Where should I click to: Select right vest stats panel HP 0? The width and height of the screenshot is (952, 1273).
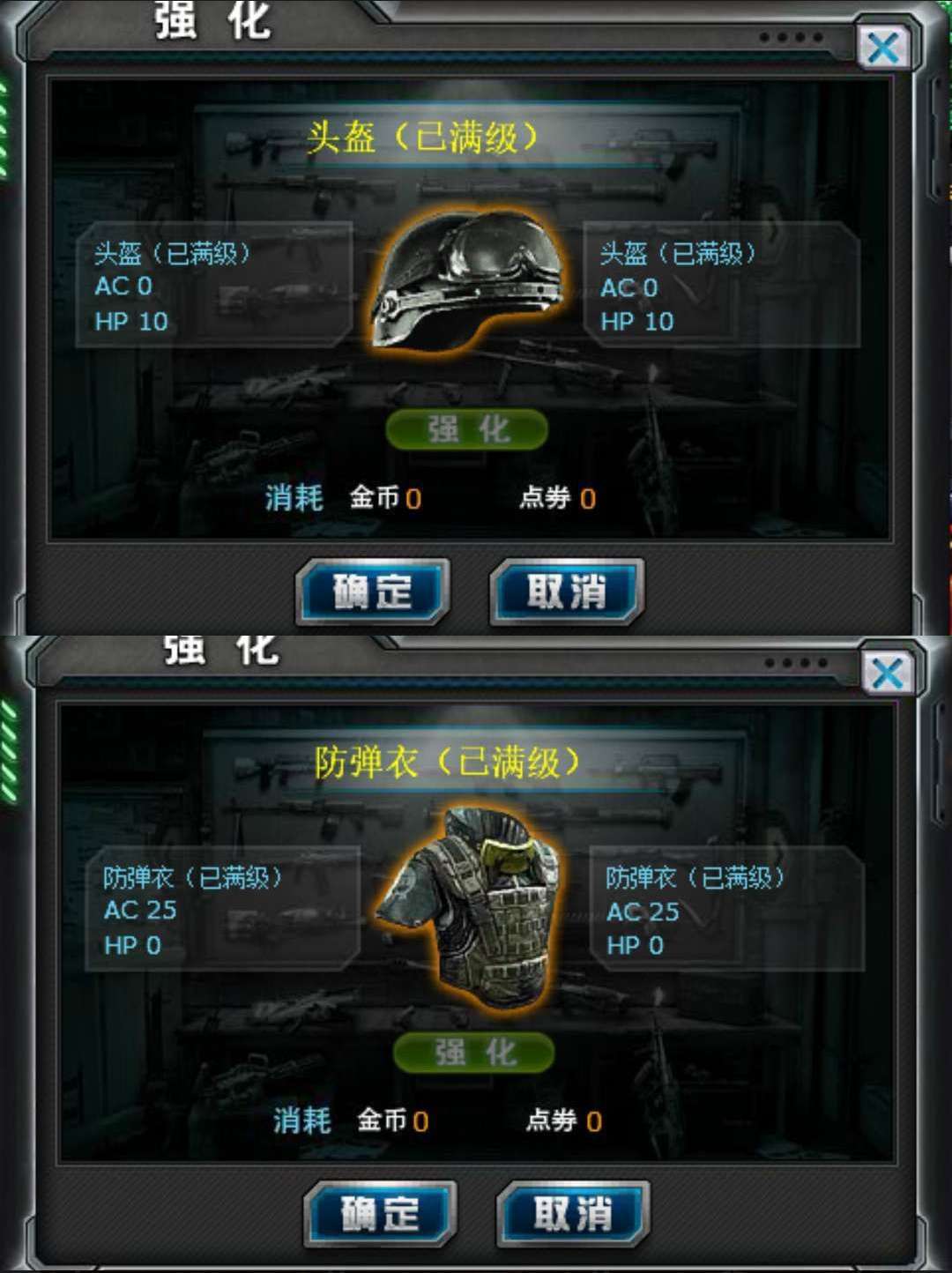pyautogui.click(x=635, y=946)
